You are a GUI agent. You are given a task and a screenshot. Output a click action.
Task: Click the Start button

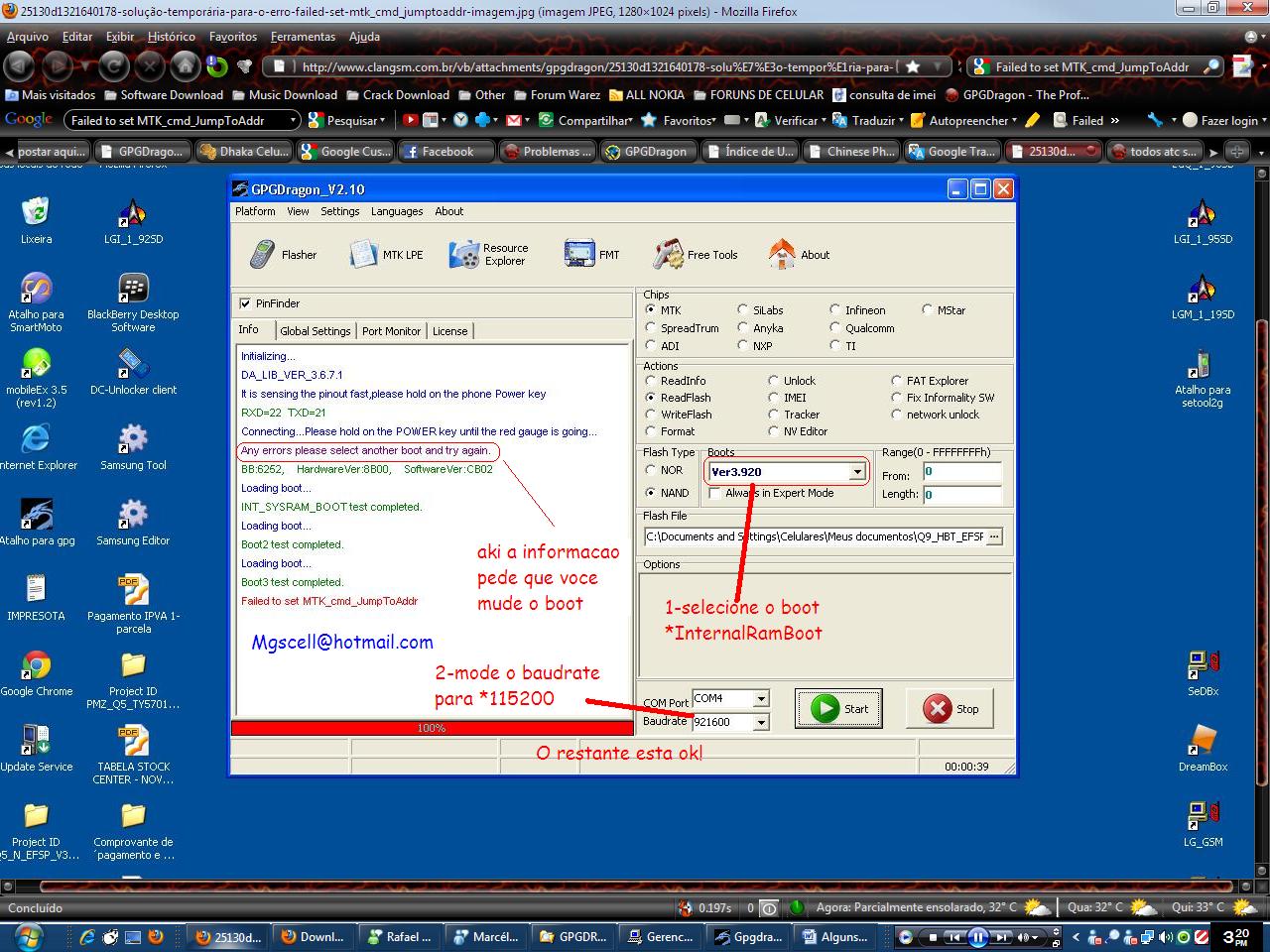839,709
